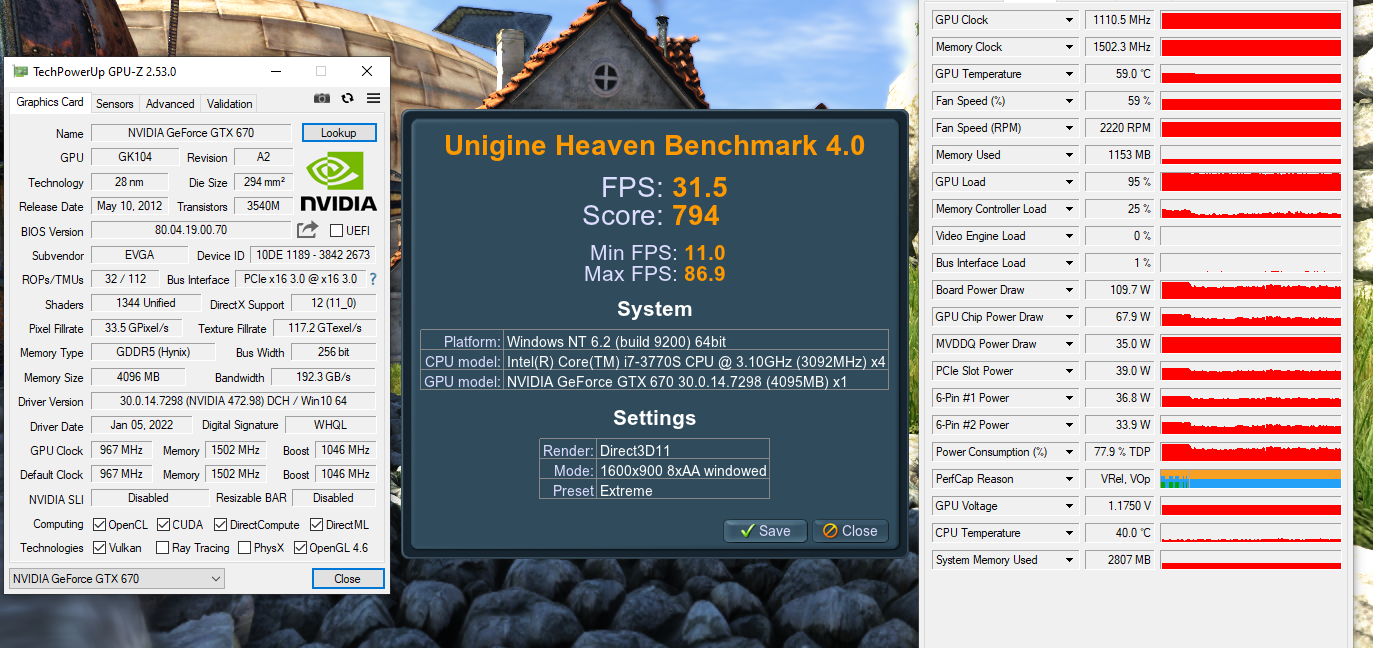The height and width of the screenshot is (648, 1373).
Task: Click the Release Date May 10, 2012 field
Action: (132, 206)
